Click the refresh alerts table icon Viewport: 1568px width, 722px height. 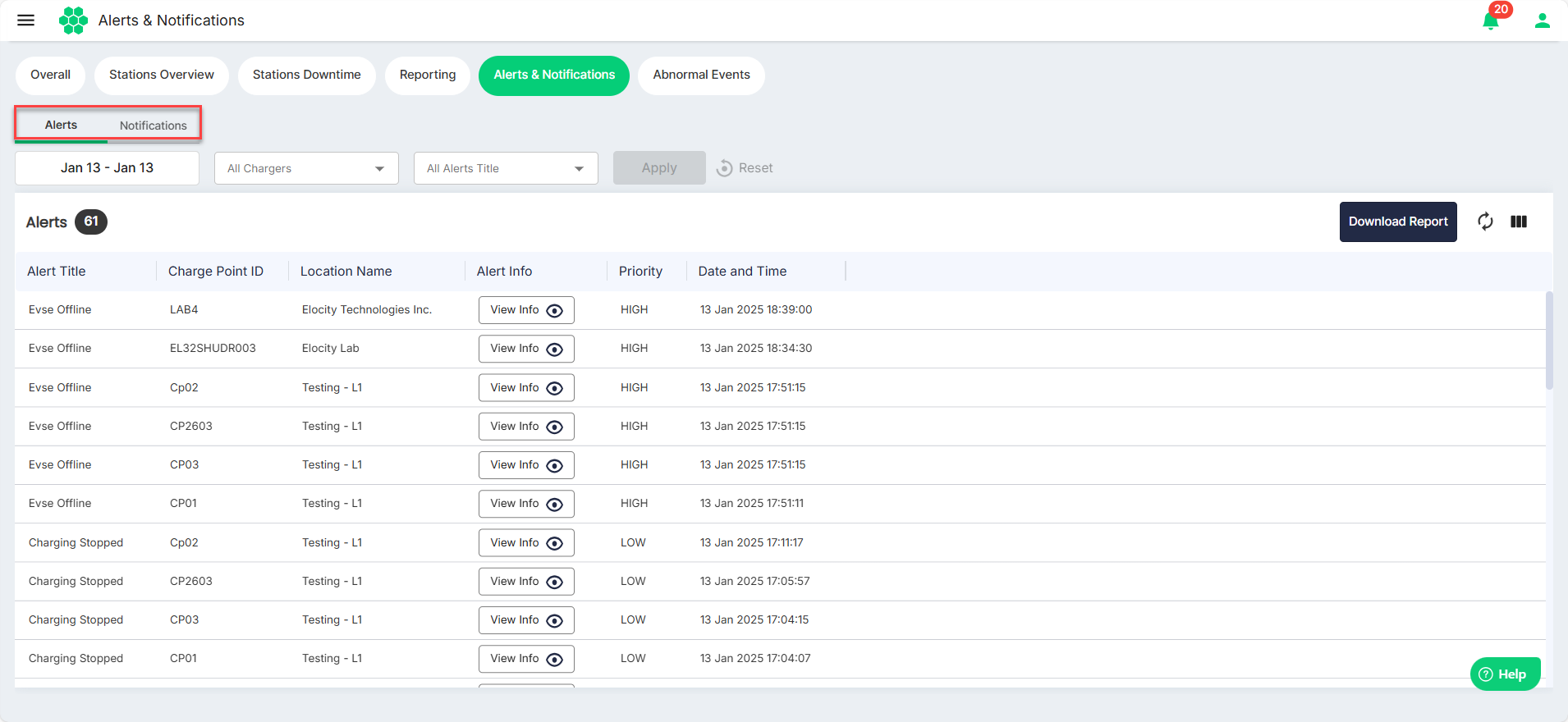point(1485,222)
